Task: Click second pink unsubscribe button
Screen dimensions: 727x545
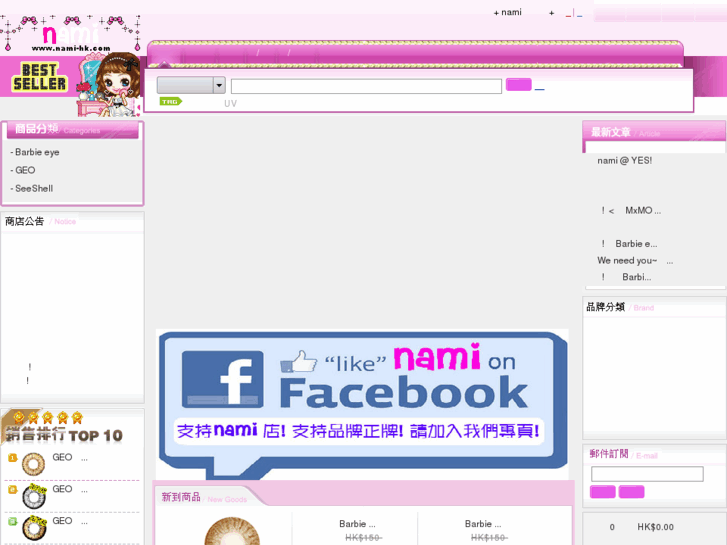Action: [631, 492]
